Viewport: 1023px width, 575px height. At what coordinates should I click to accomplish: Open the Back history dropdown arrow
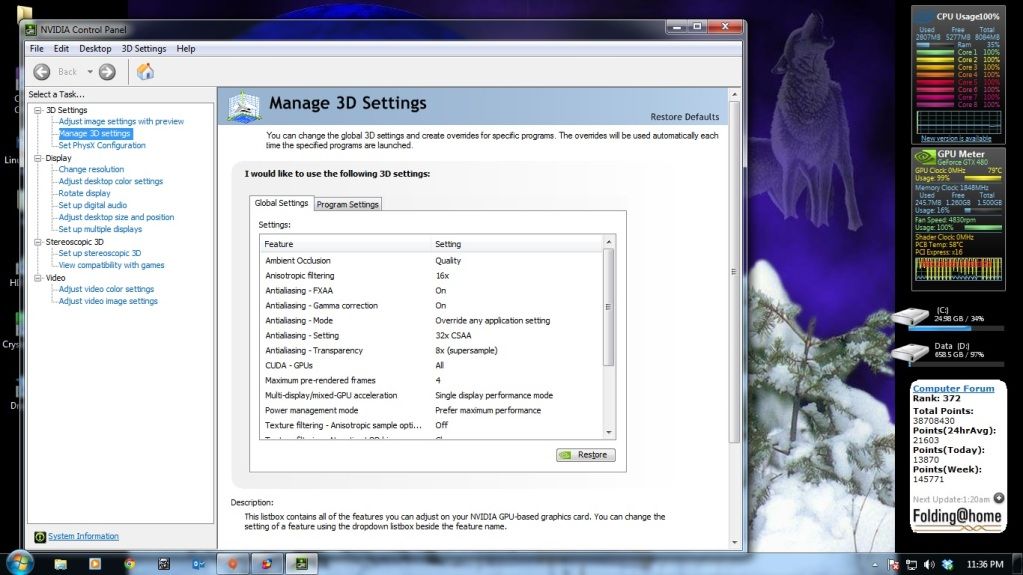pyautogui.click(x=89, y=72)
